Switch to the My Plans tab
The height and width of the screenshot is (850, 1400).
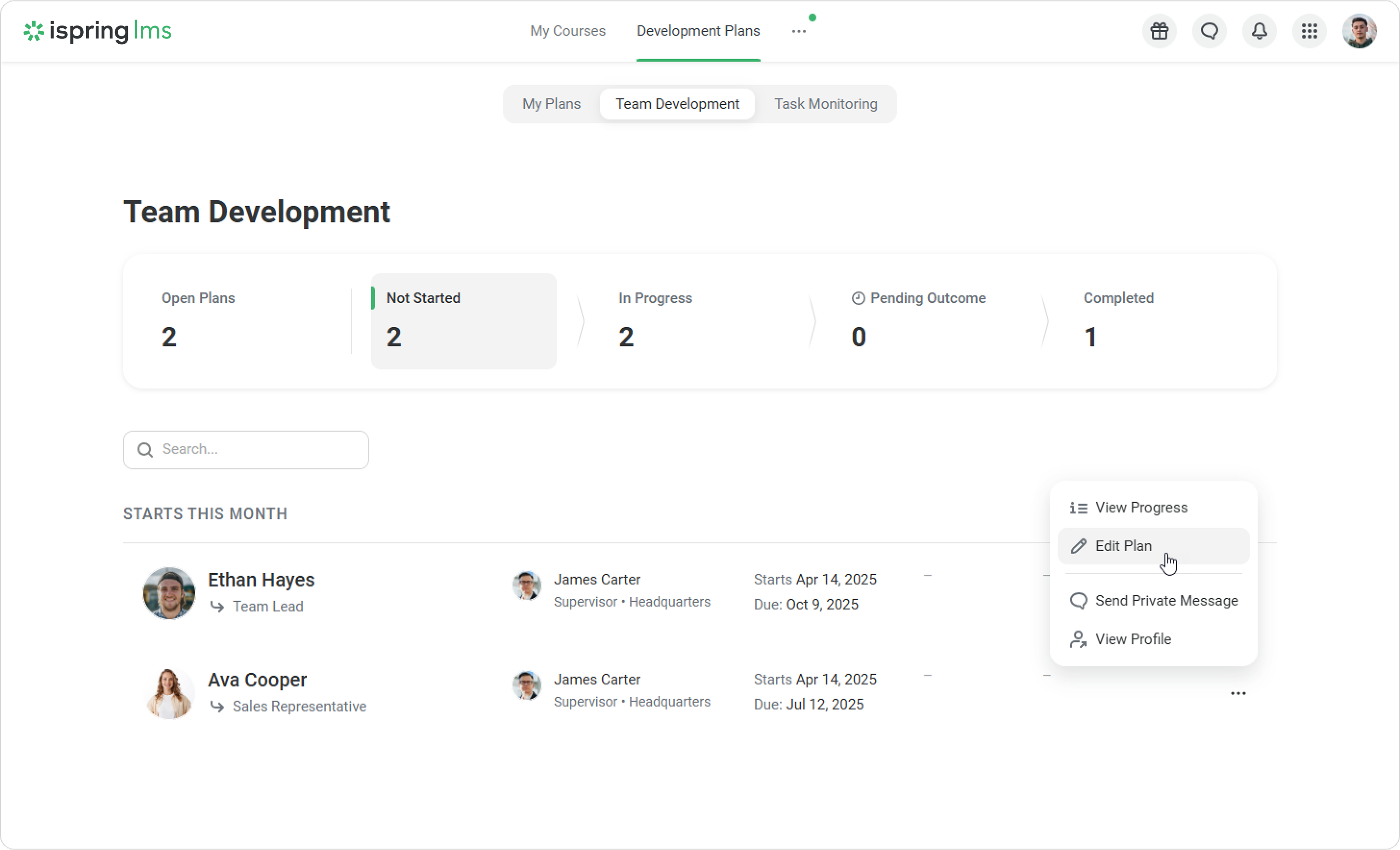(551, 104)
